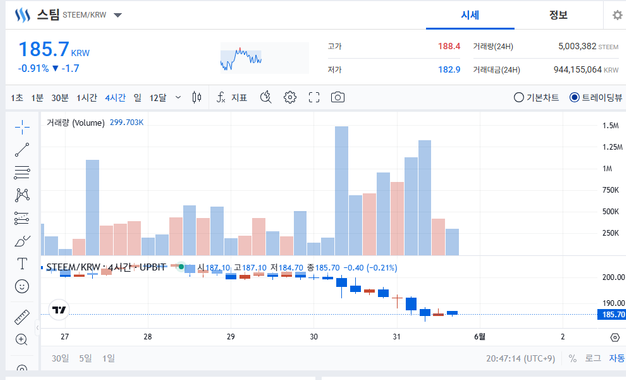This screenshot has width=626, height=380.
Task: Expand more time interval options
Action: (178, 97)
